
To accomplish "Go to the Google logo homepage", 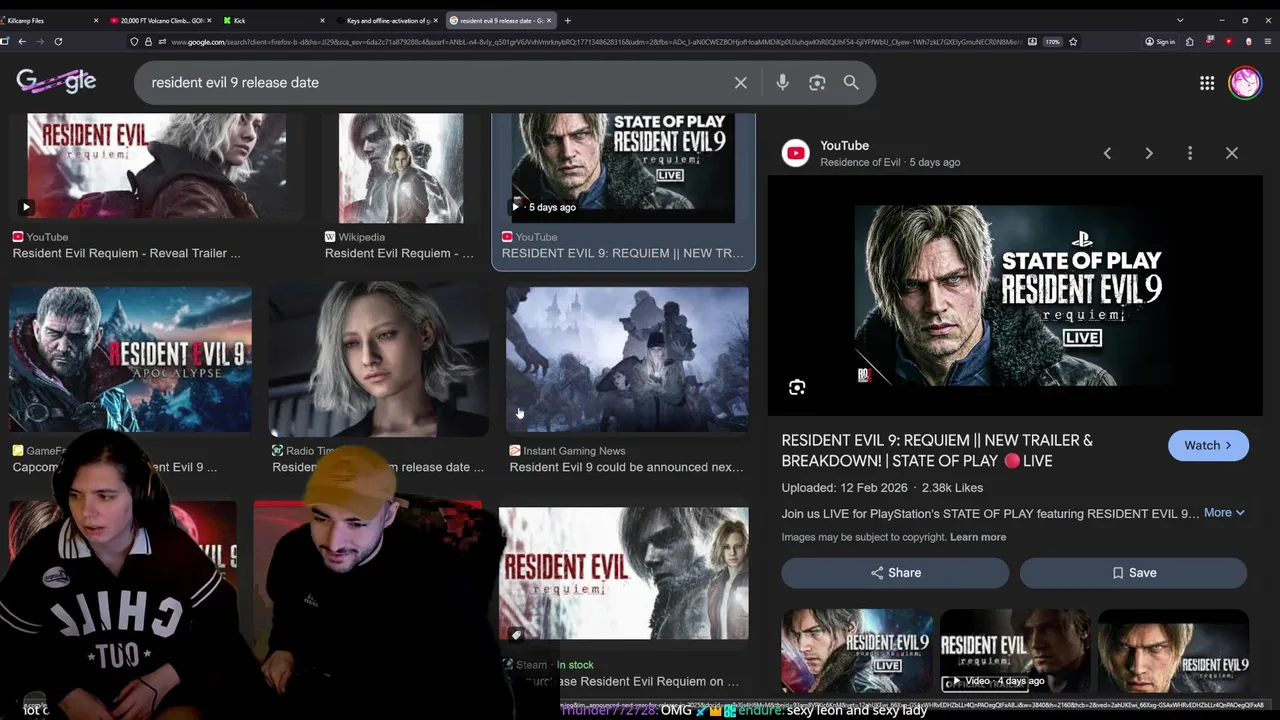I will (x=56, y=82).
